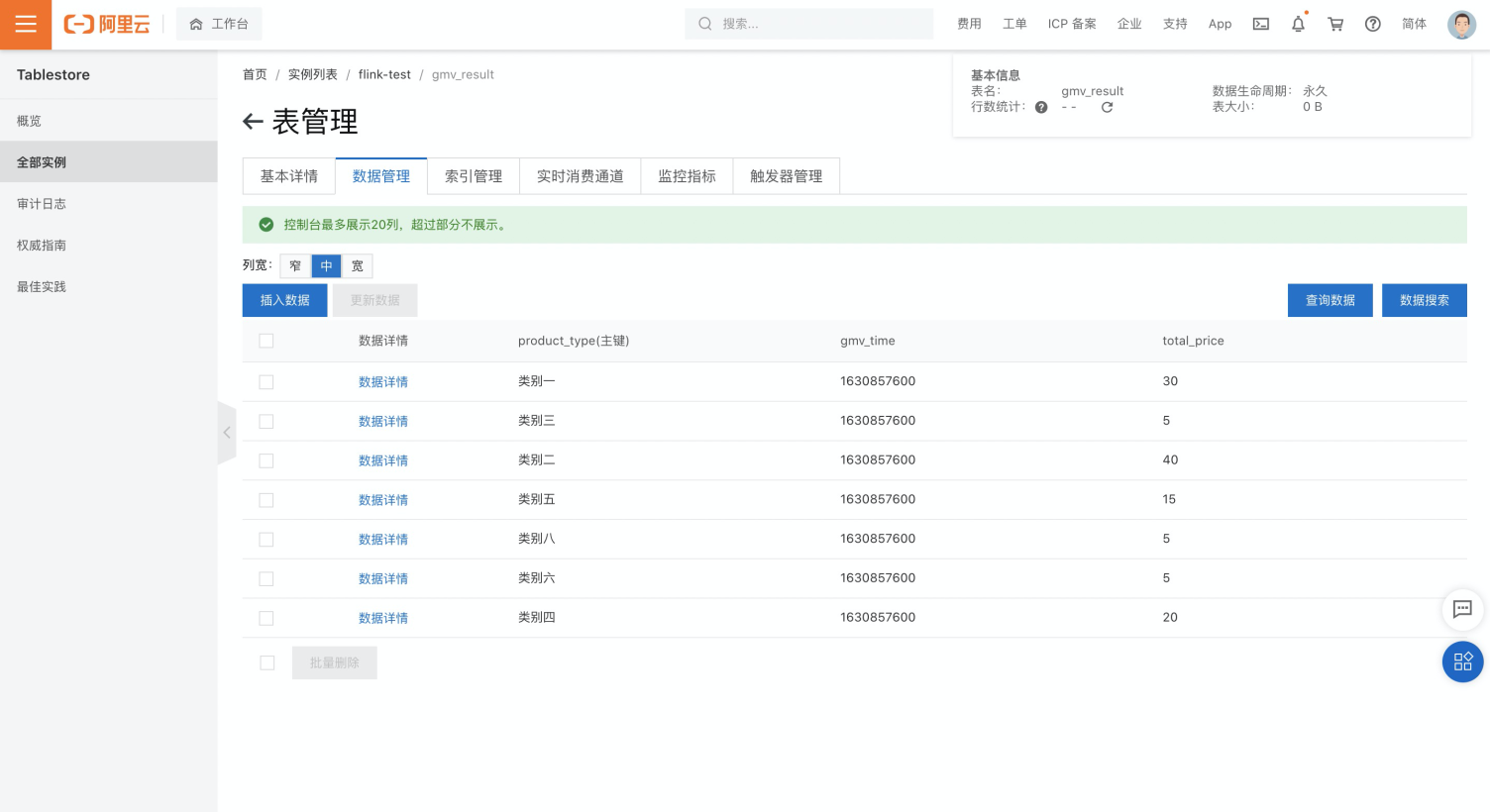This screenshot has width=1490, height=812.
Task: Select the checkbox for row 类别五
Action: pos(266,500)
